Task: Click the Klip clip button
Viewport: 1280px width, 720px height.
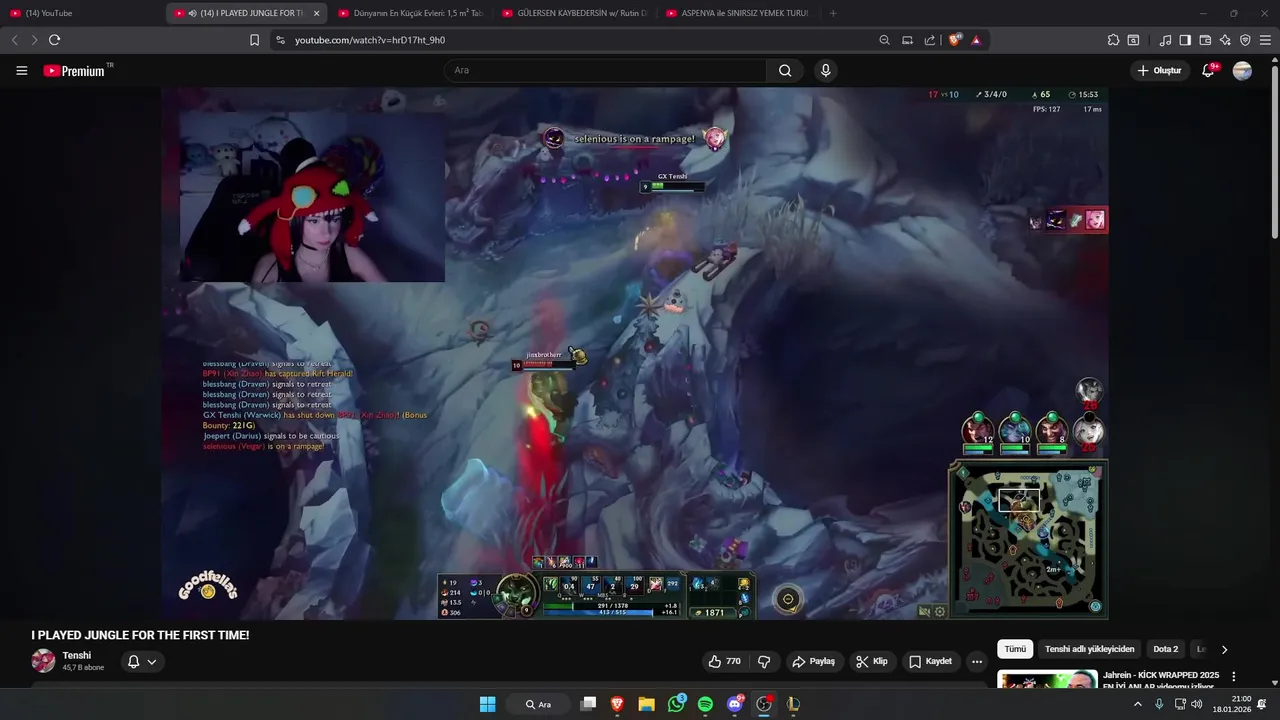Action: click(x=872, y=661)
